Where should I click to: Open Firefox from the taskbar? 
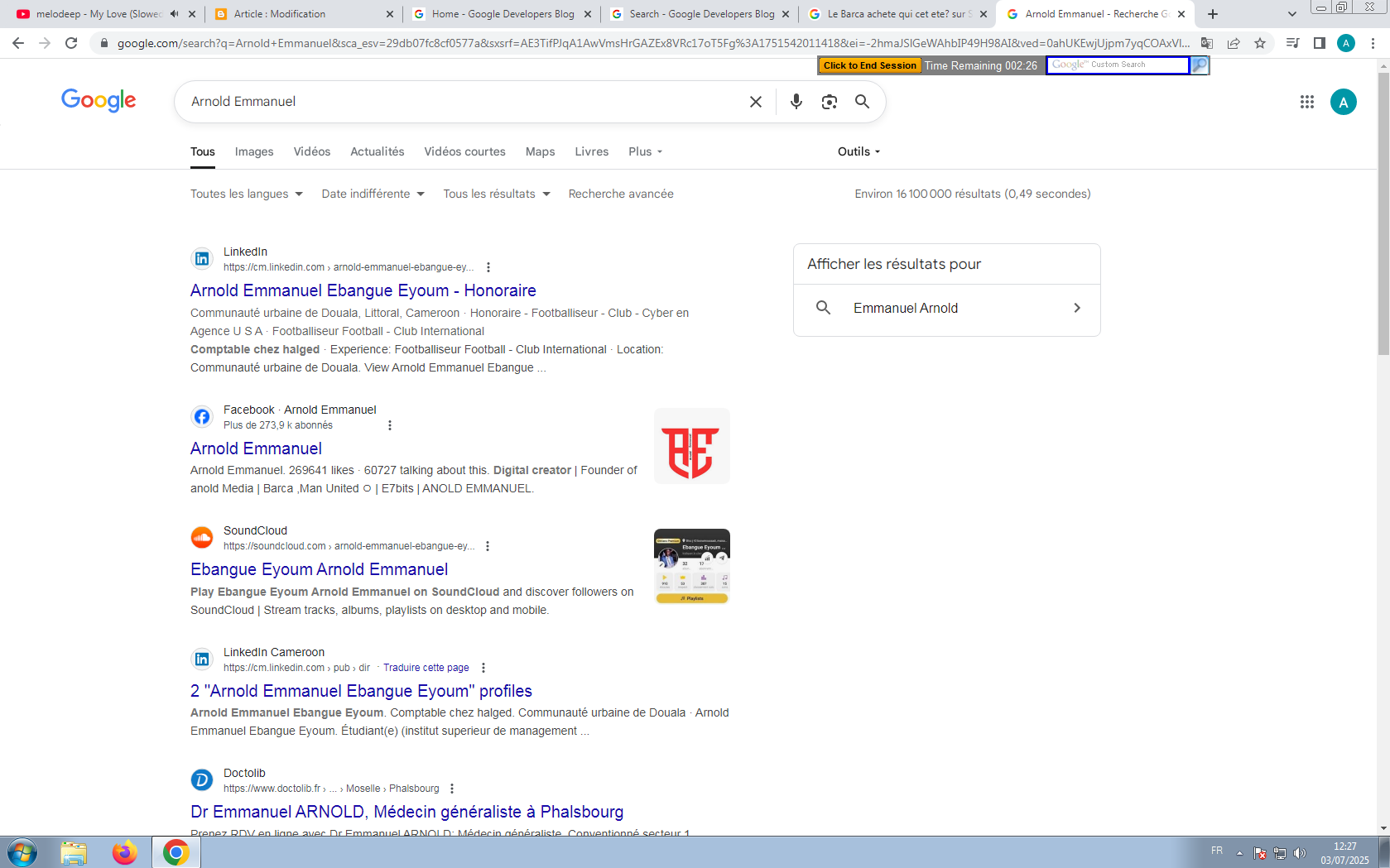pos(125,852)
